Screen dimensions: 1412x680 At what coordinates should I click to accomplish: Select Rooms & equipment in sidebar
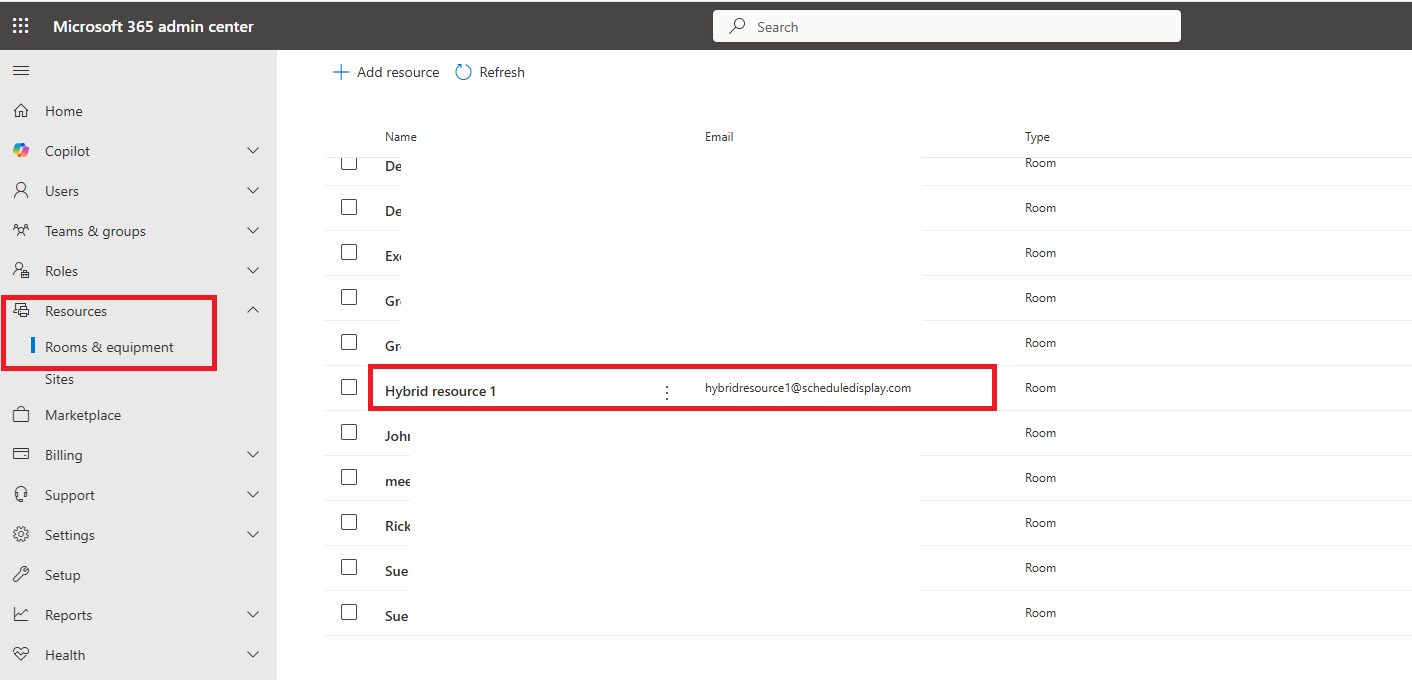(109, 347)
